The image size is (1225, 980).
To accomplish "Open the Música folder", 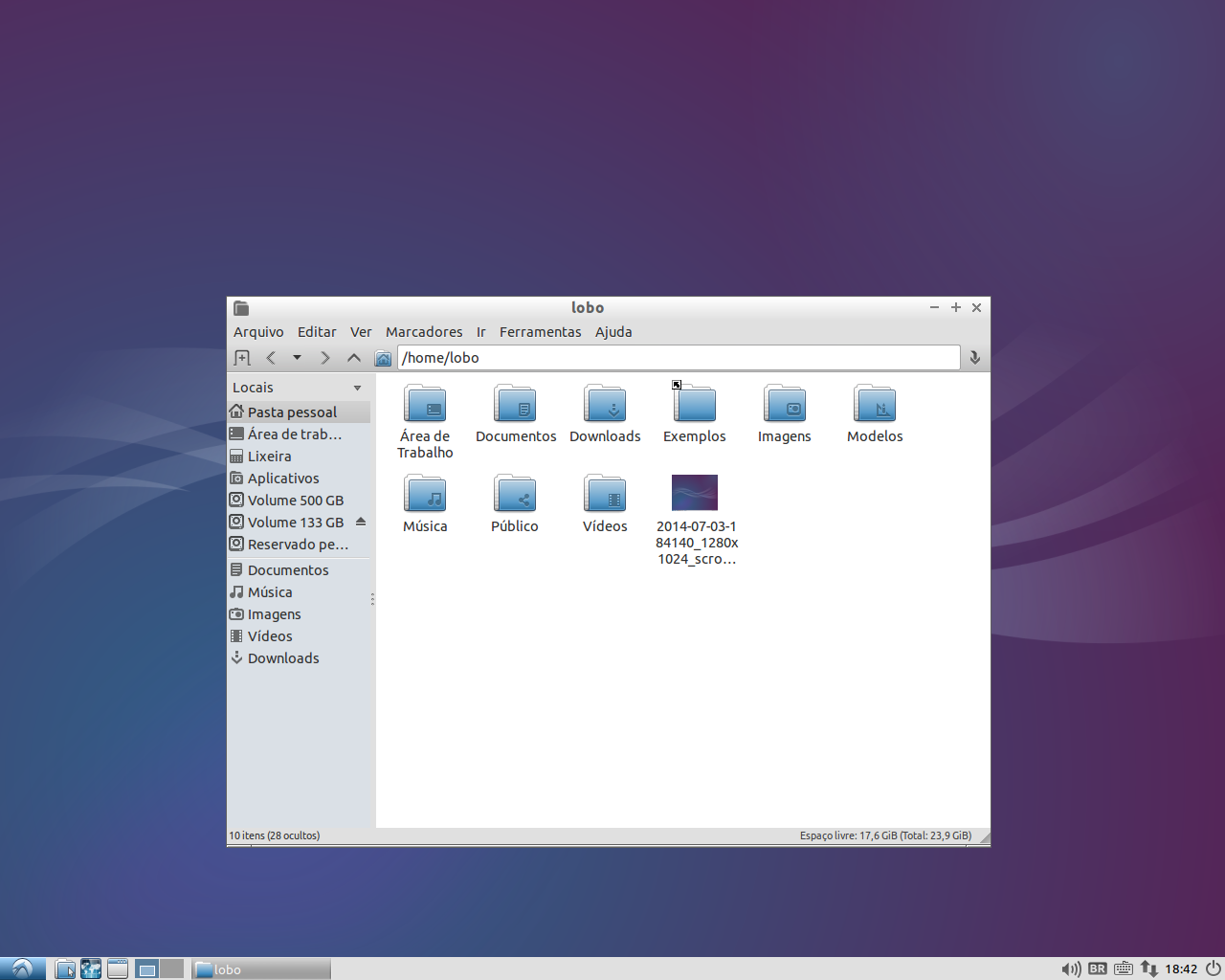I will pyautogui.click(x=425, y=494).
